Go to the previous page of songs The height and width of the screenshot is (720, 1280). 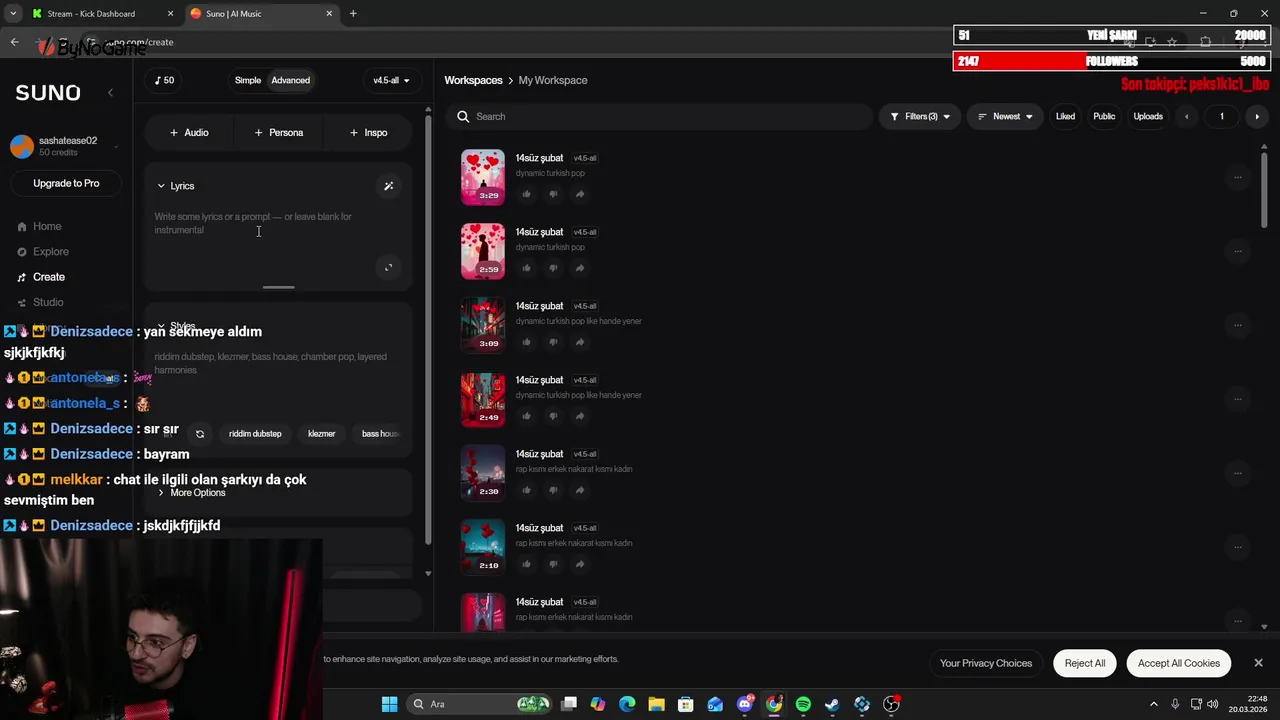click(1187, 117)
